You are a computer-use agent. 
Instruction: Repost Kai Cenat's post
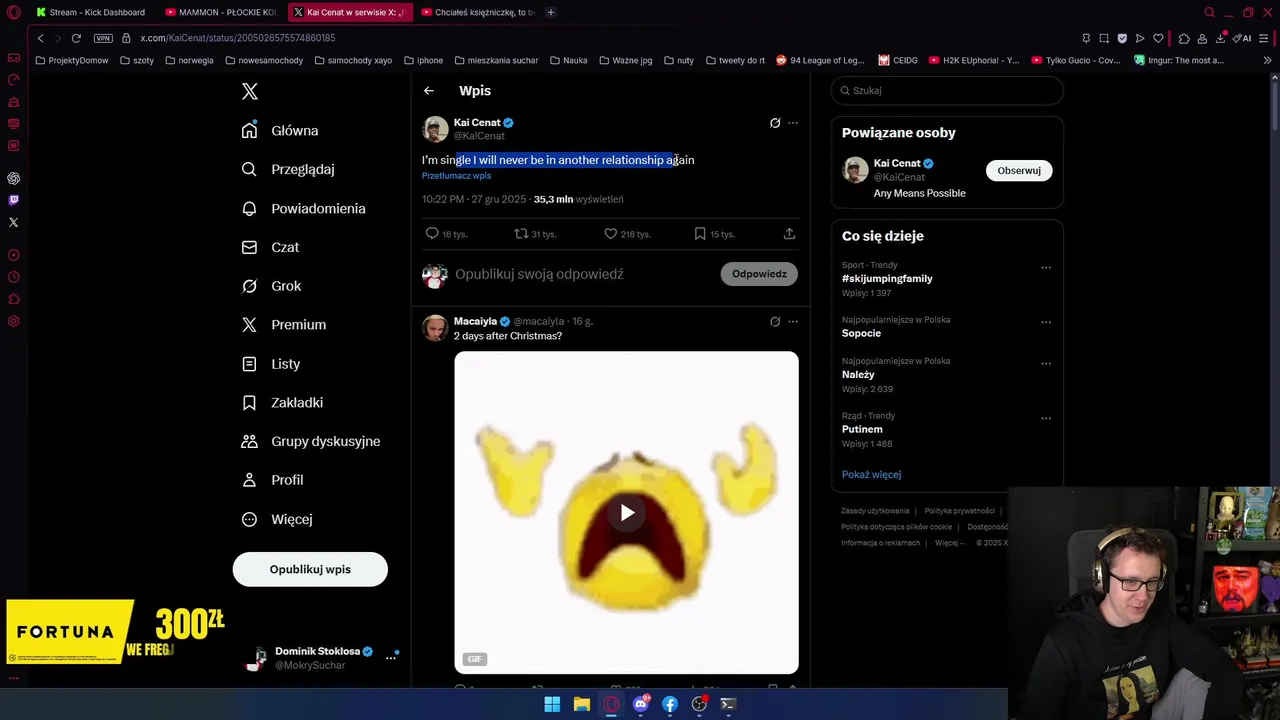coord(521,234)
